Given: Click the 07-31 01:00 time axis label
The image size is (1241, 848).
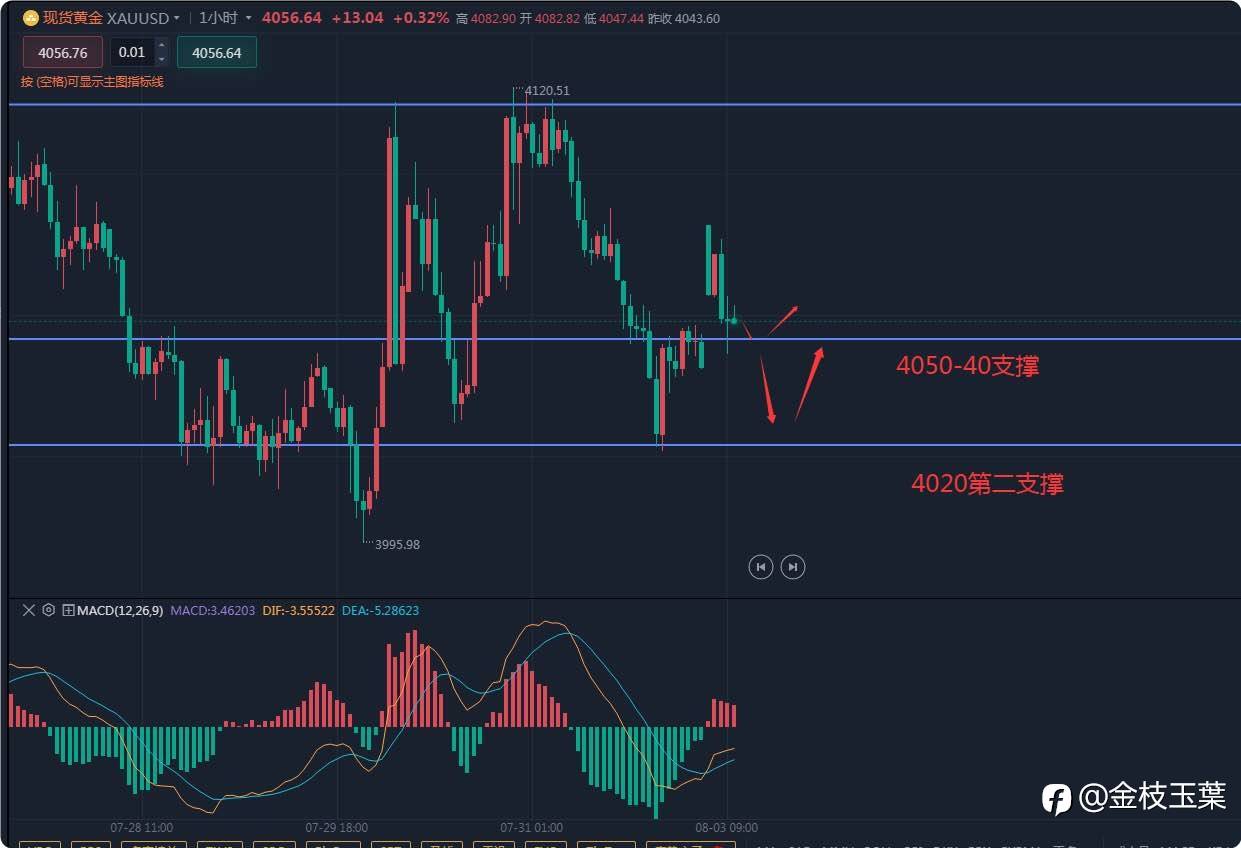Looking at the screenshot, I should [531, 828].
